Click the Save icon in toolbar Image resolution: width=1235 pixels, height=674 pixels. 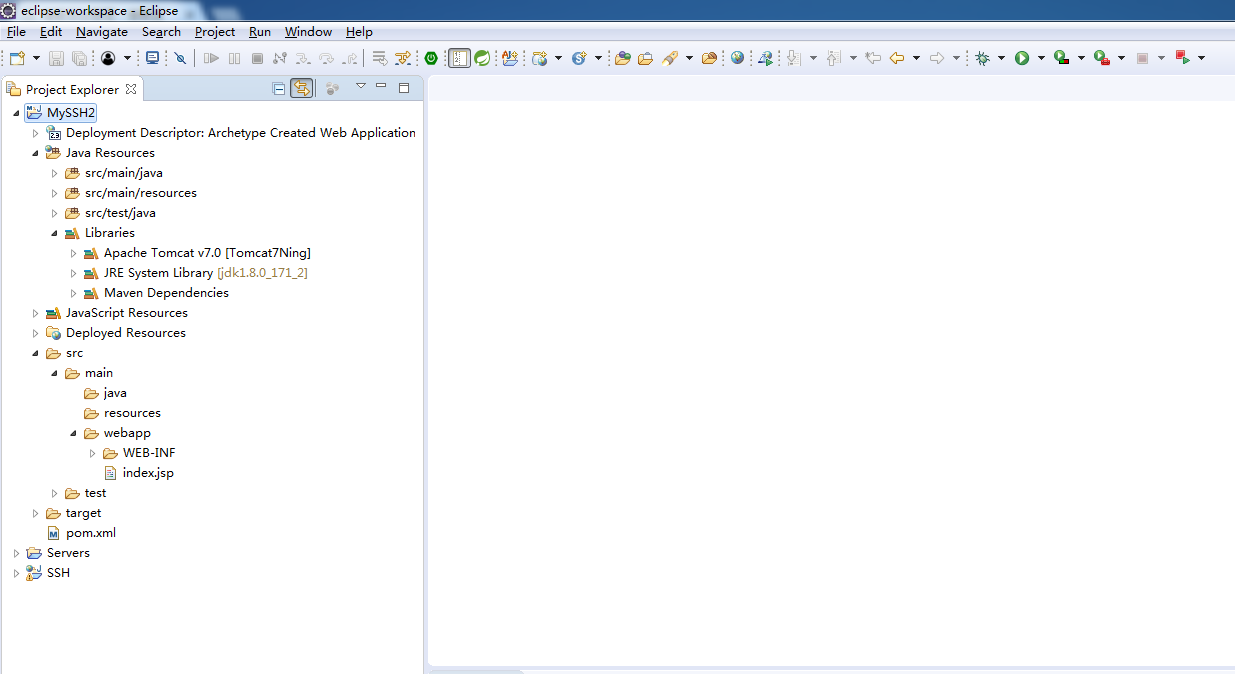pyautogui.click(x=56, y=58)
